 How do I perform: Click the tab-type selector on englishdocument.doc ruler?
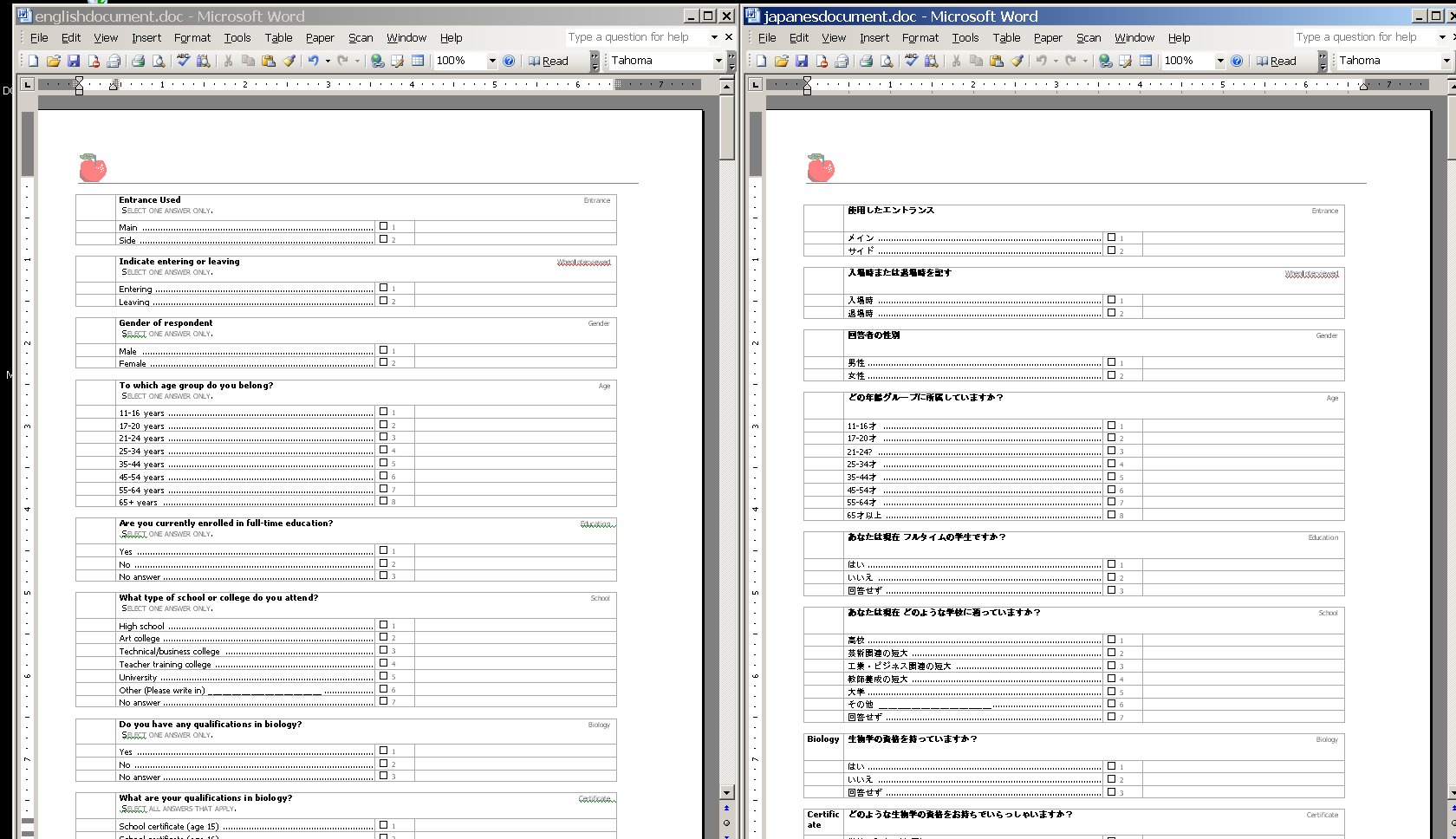(28, 84)
